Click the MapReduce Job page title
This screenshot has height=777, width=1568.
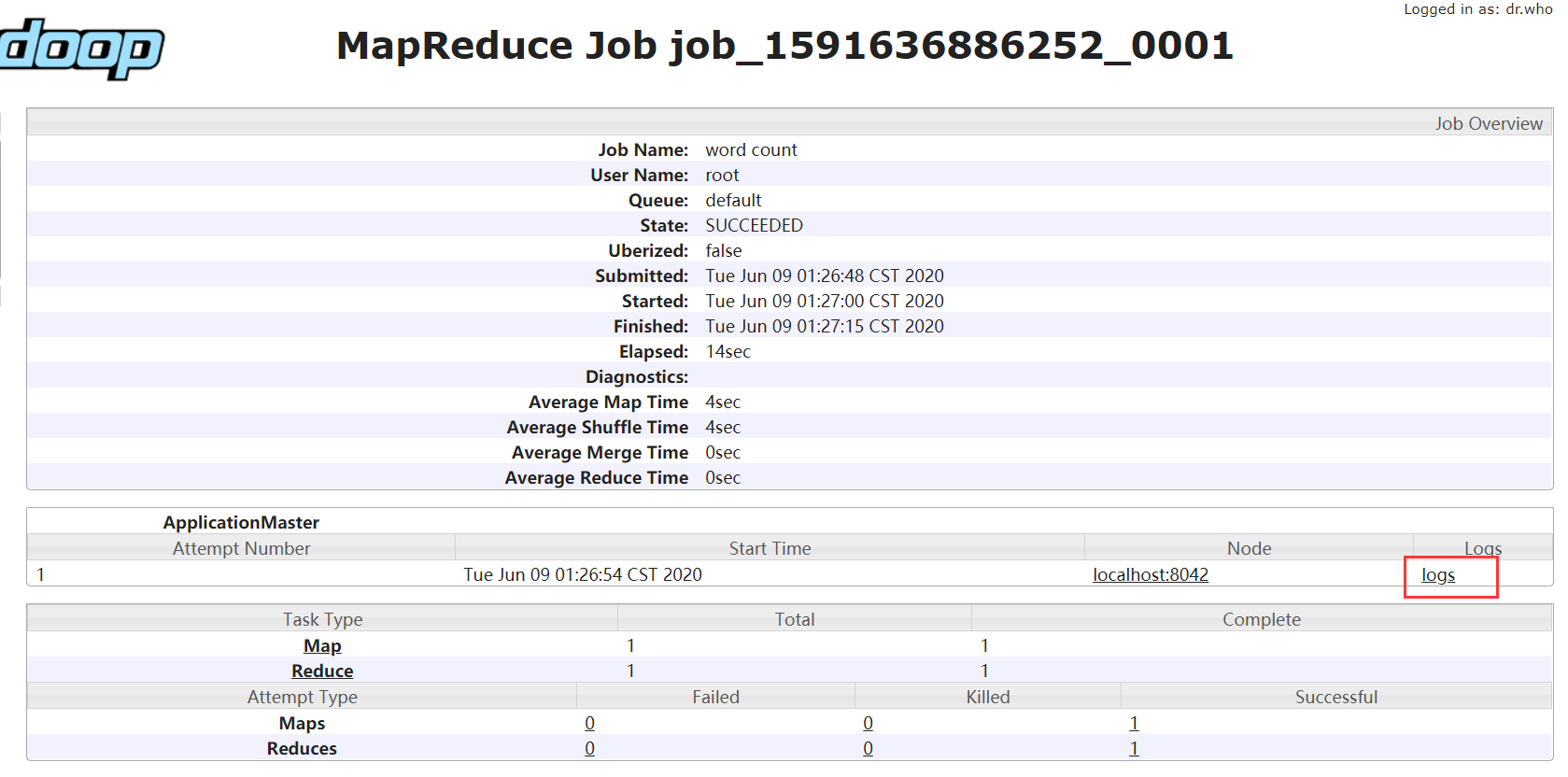[784, 46]
